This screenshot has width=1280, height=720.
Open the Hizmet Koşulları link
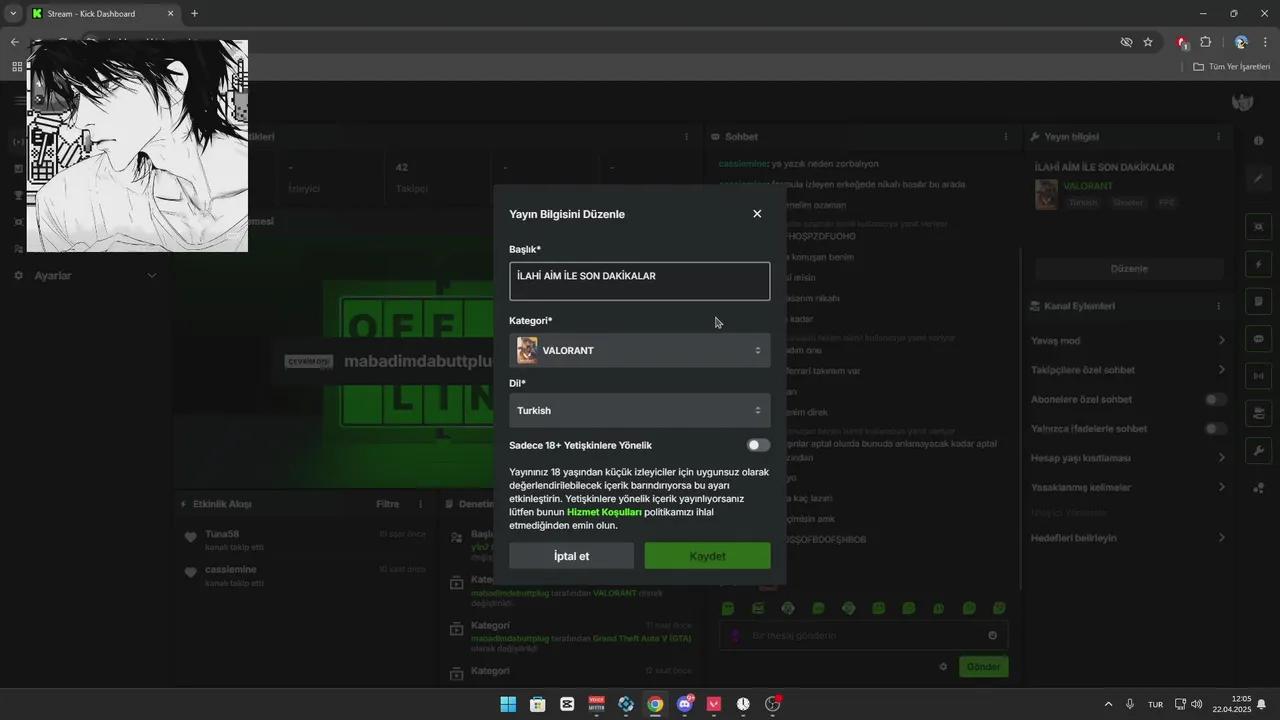coord(604,512)
